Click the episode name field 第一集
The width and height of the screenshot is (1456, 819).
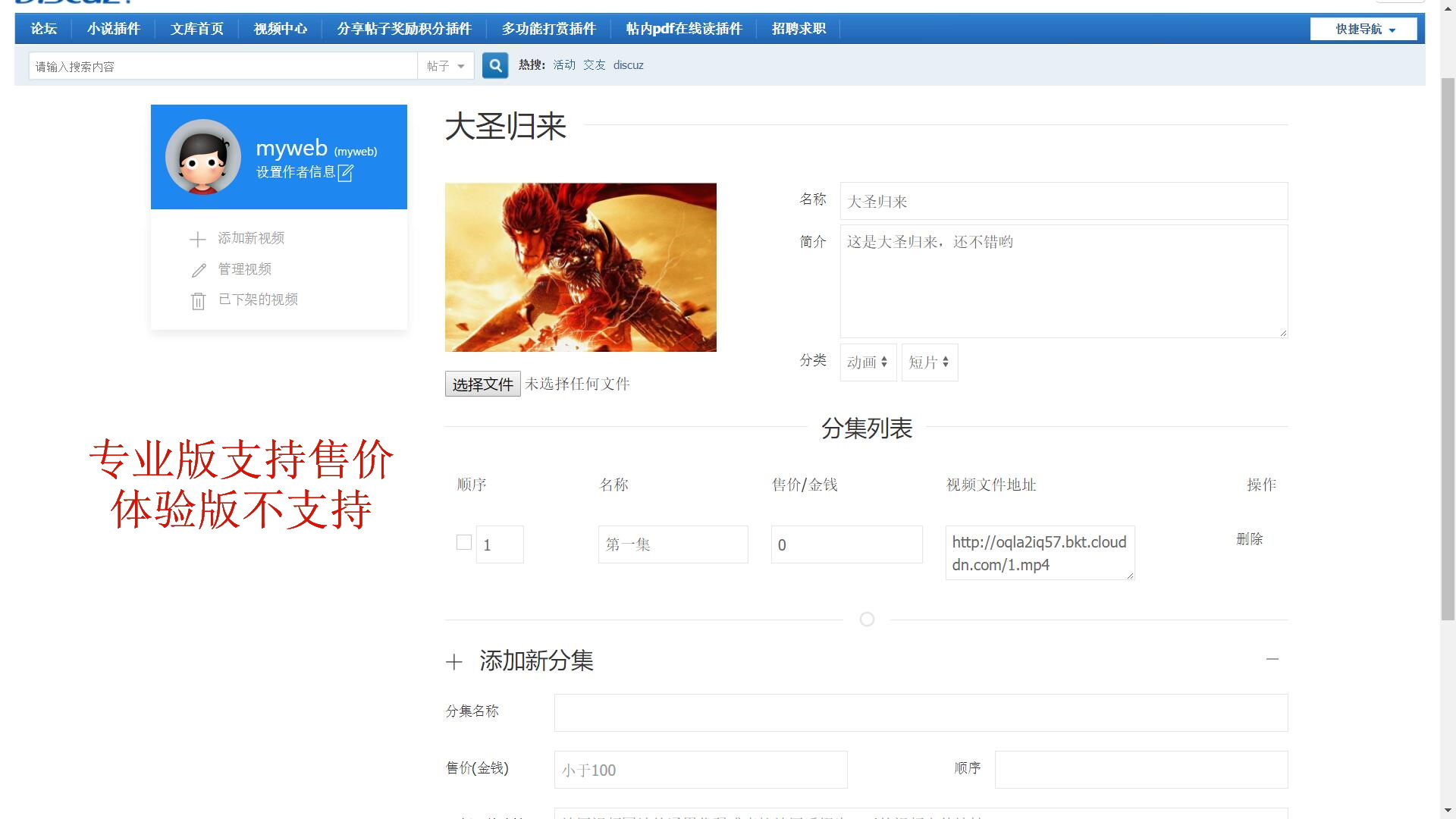tap(673, 544)
